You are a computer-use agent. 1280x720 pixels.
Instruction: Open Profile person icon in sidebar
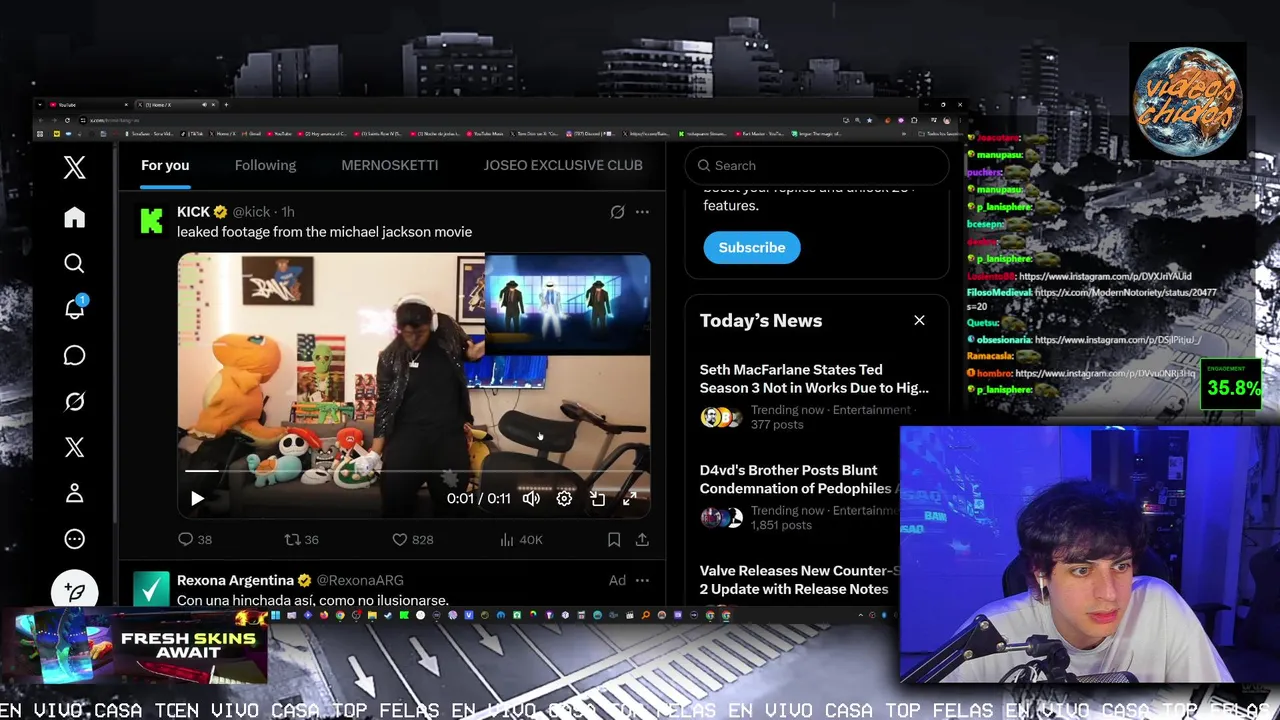74,493
